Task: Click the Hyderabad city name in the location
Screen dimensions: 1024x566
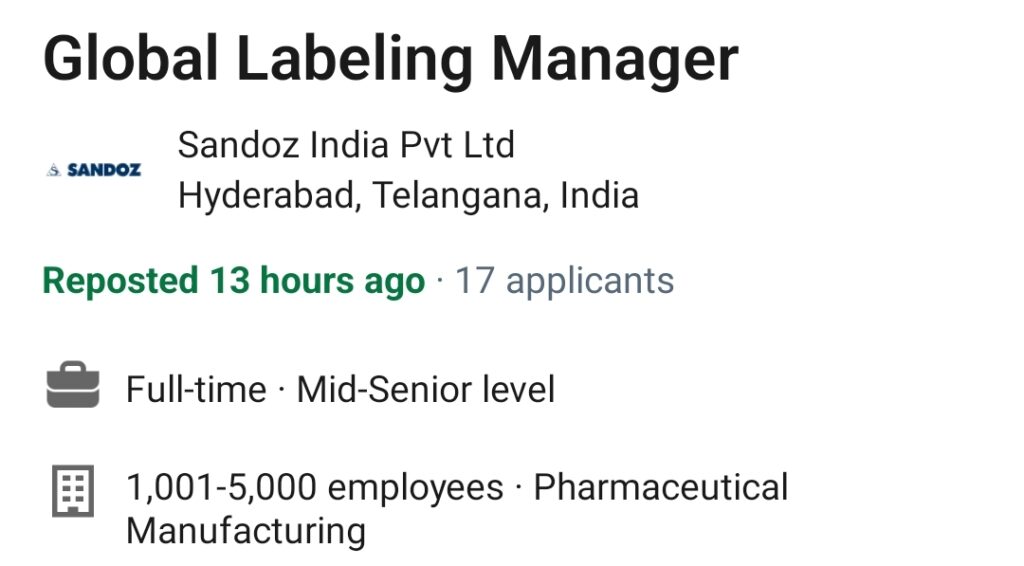Action: [x=266, y=196]
